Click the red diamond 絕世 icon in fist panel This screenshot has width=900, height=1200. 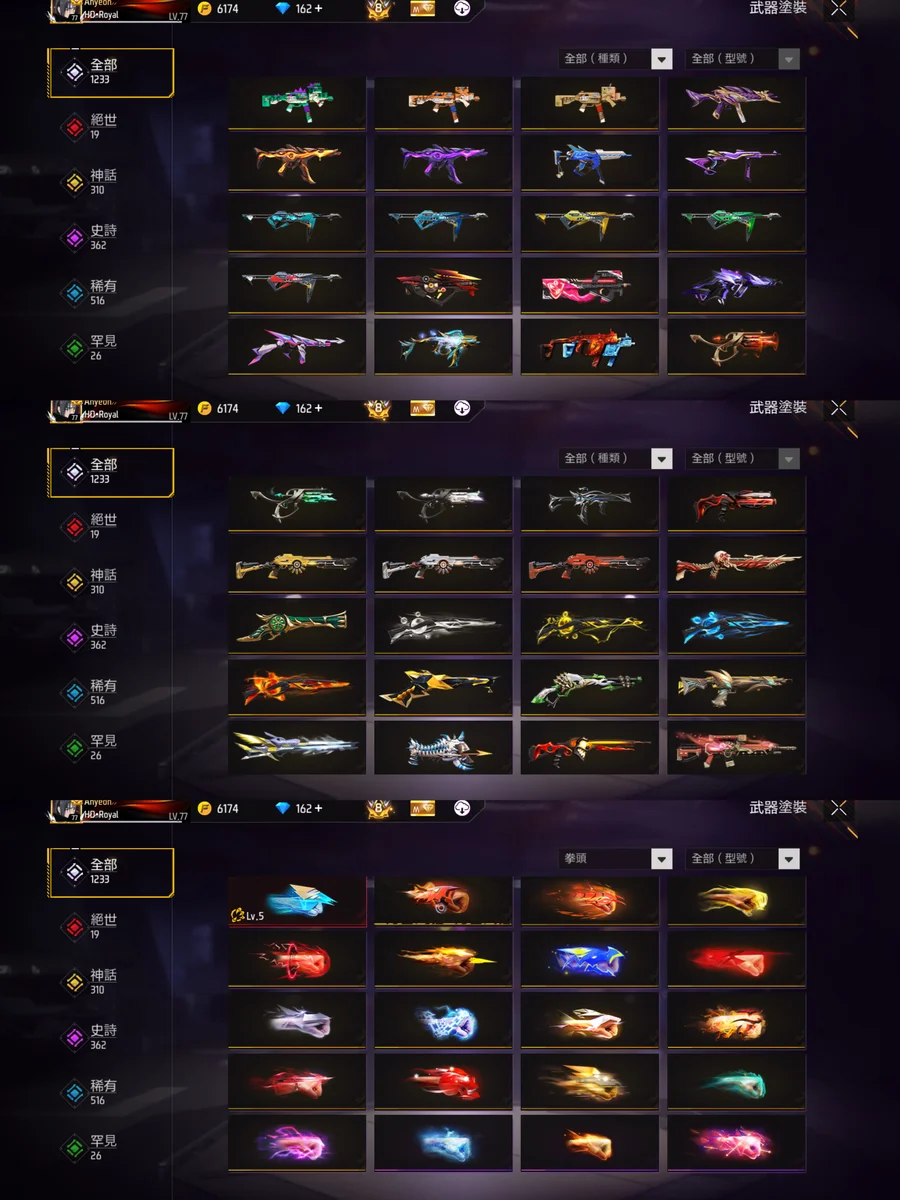[74, 927]
